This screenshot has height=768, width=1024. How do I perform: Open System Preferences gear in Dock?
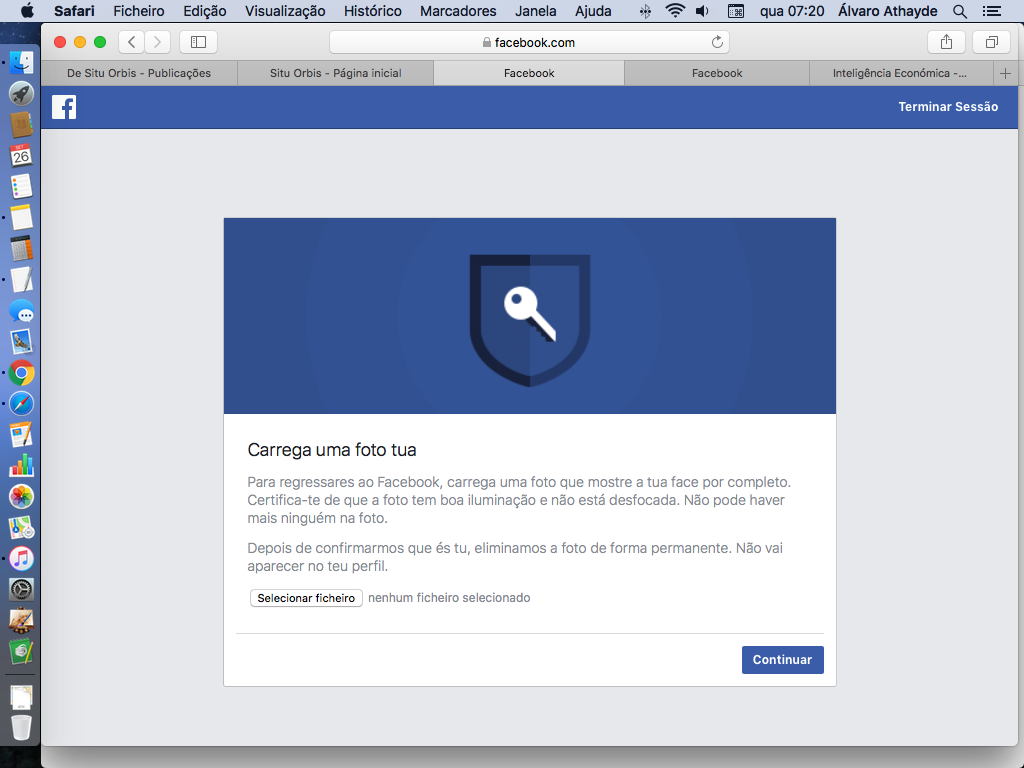[22, 590]
